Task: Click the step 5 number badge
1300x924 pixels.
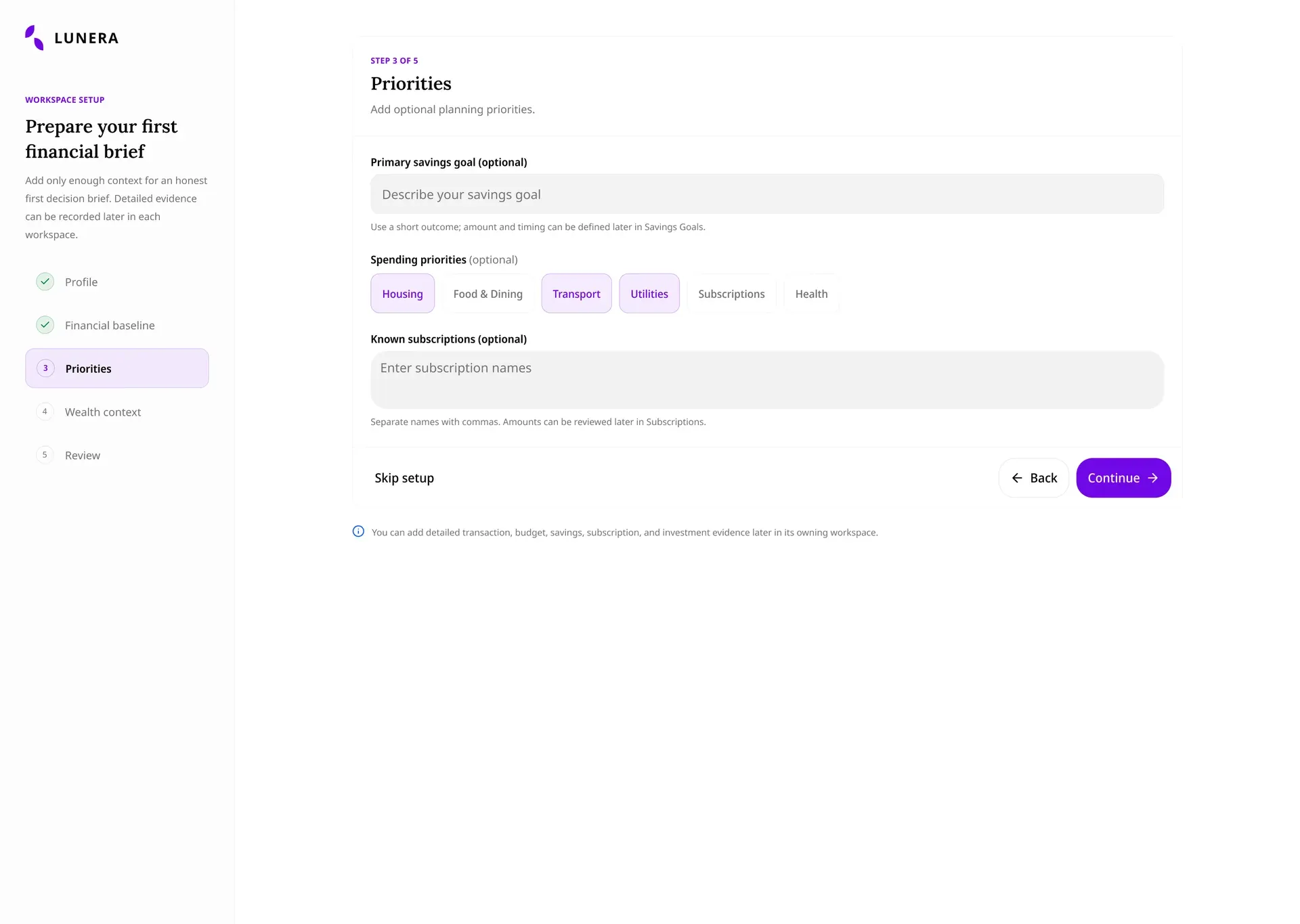Action: click(45, 455)
